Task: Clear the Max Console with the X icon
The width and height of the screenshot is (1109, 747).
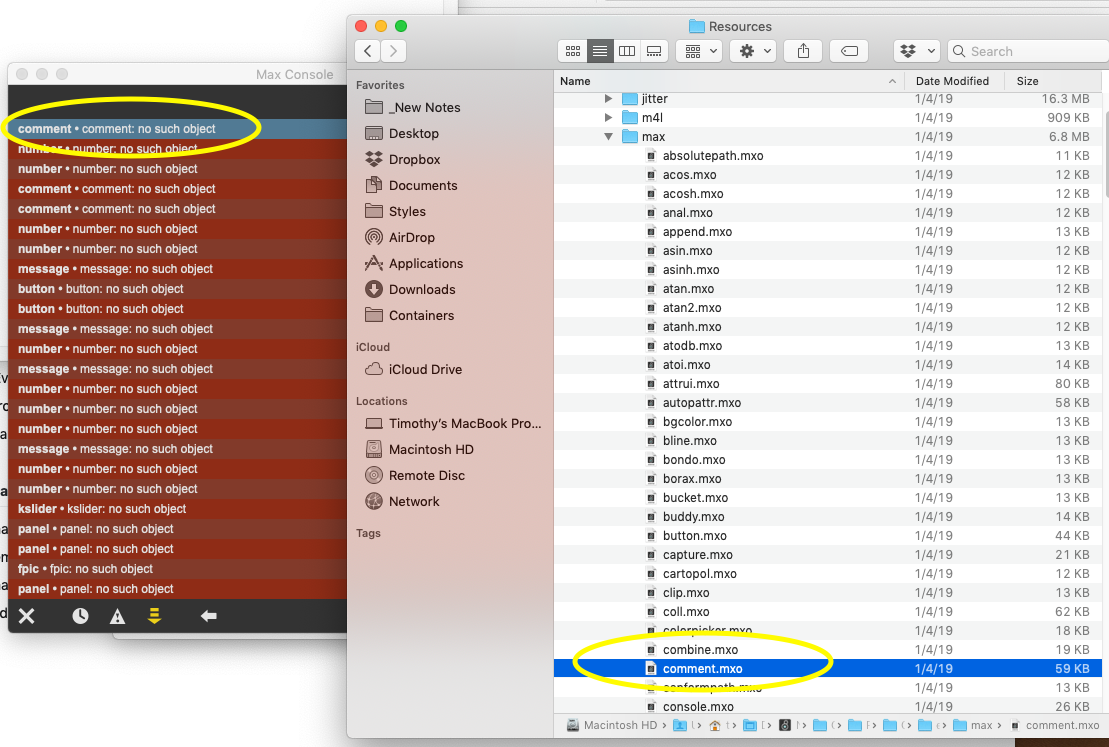Action: tap(27, 616)
